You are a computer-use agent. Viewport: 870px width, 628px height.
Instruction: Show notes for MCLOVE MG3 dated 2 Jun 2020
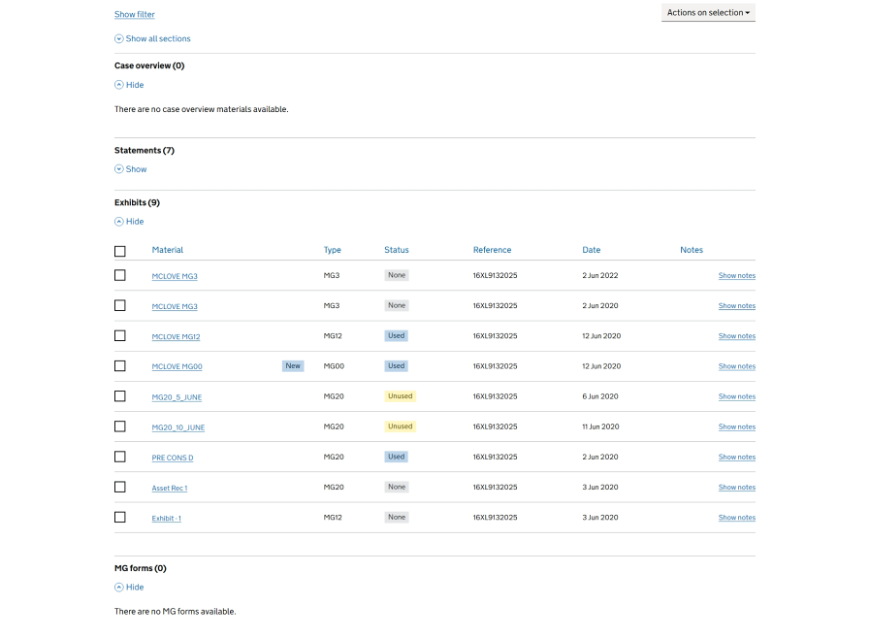click(737, 306)
